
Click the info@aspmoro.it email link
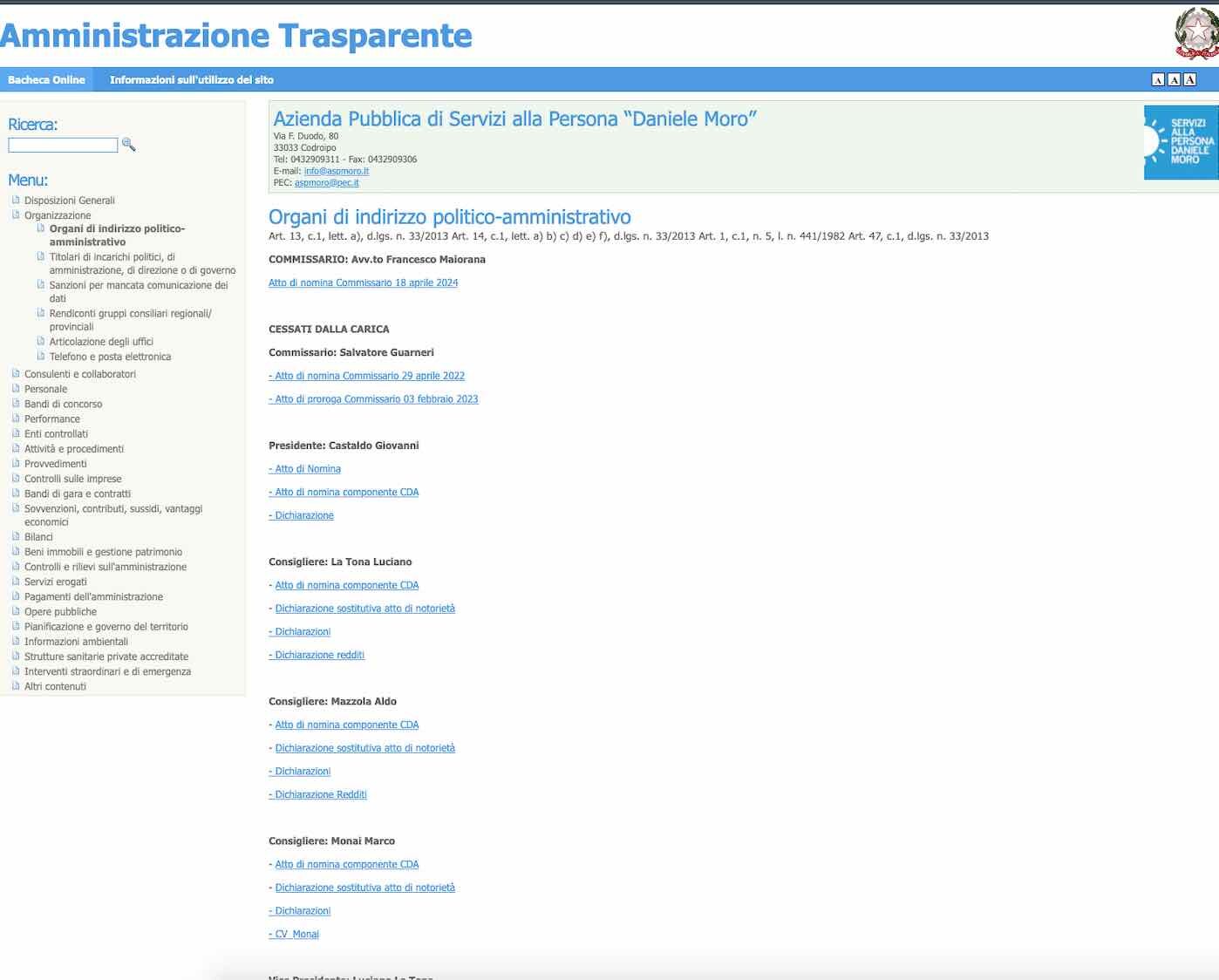(336, 171)
